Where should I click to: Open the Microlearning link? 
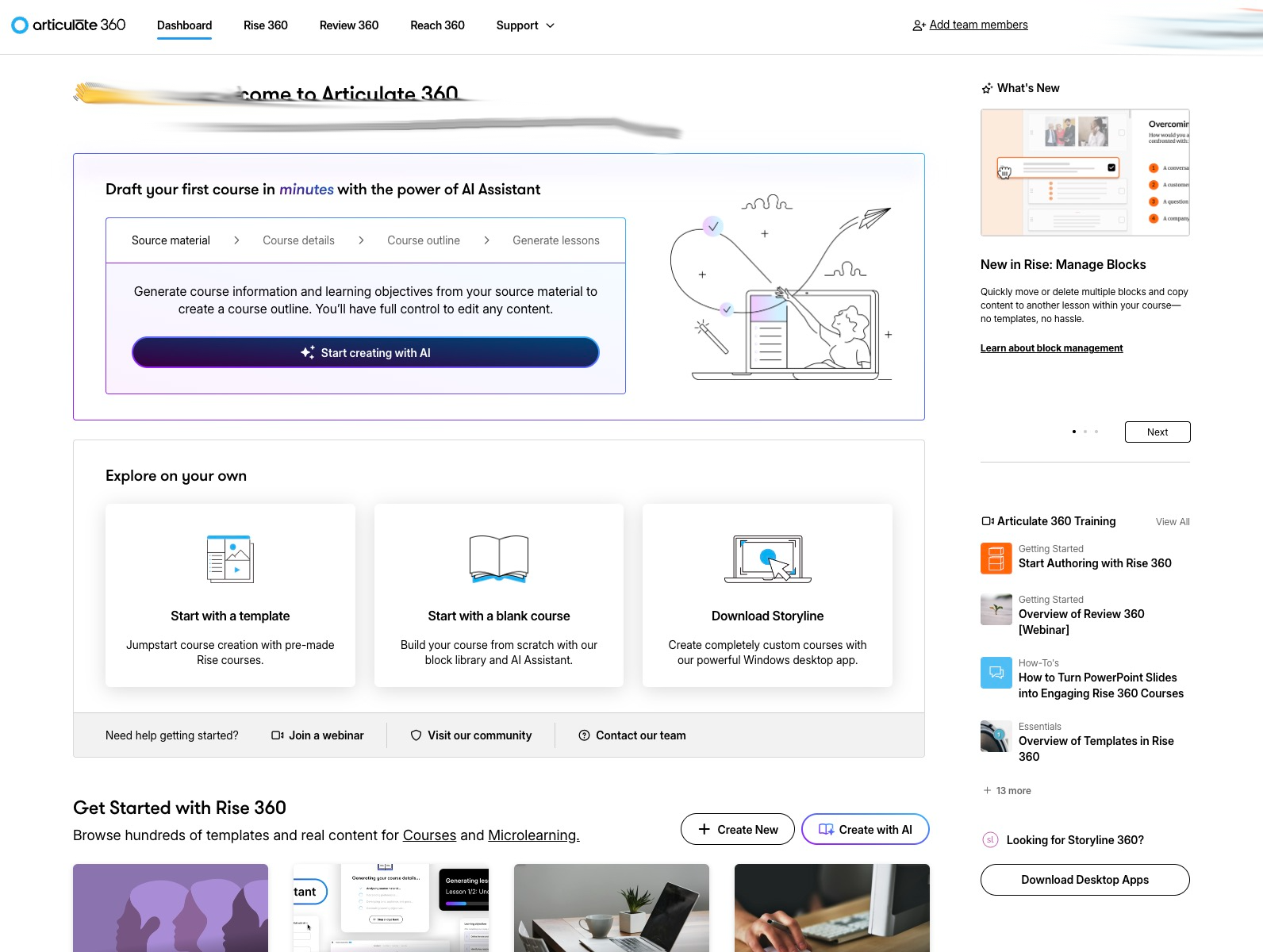(x=534, y=835)
